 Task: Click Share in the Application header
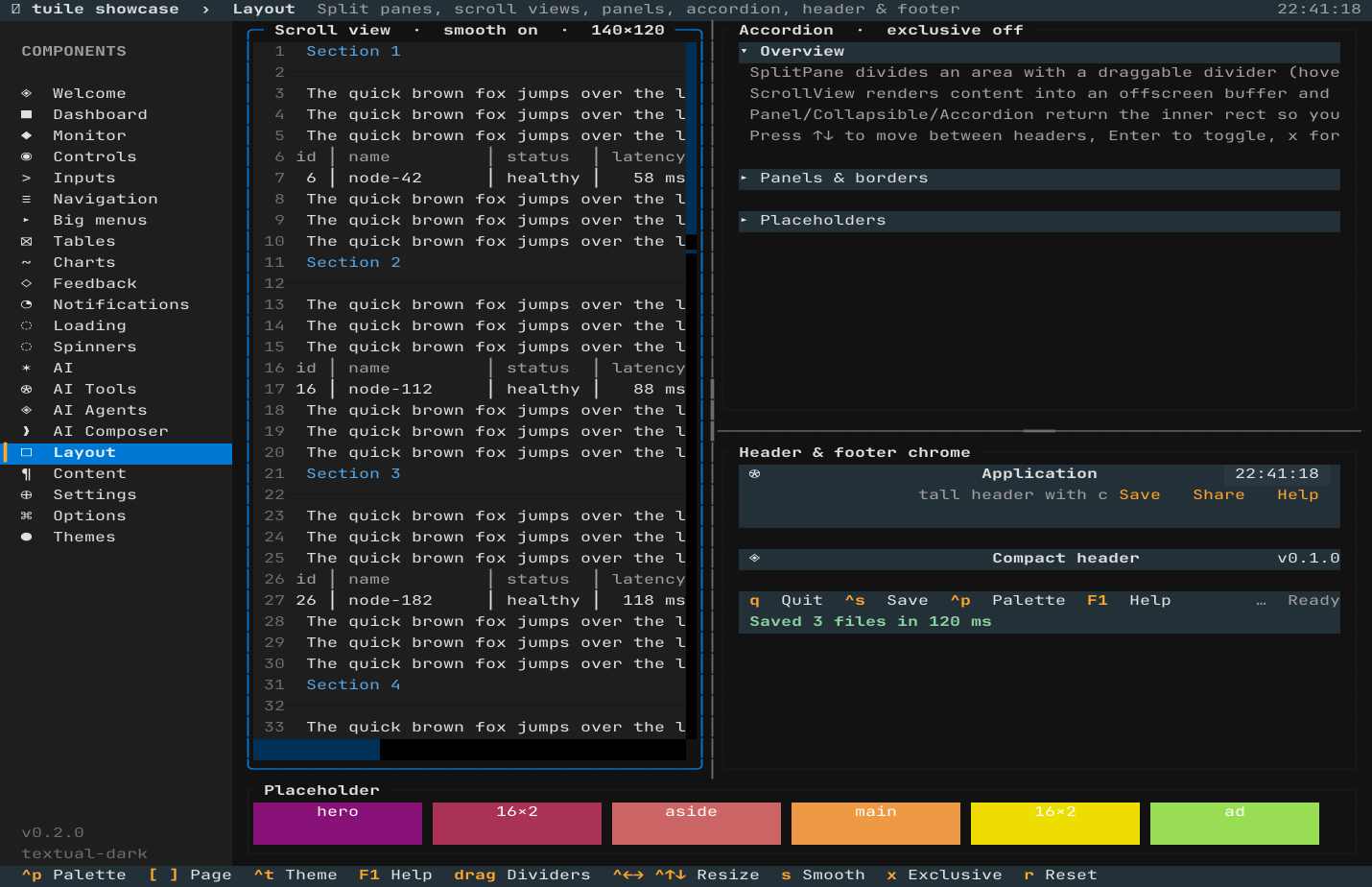[1218, 494]
